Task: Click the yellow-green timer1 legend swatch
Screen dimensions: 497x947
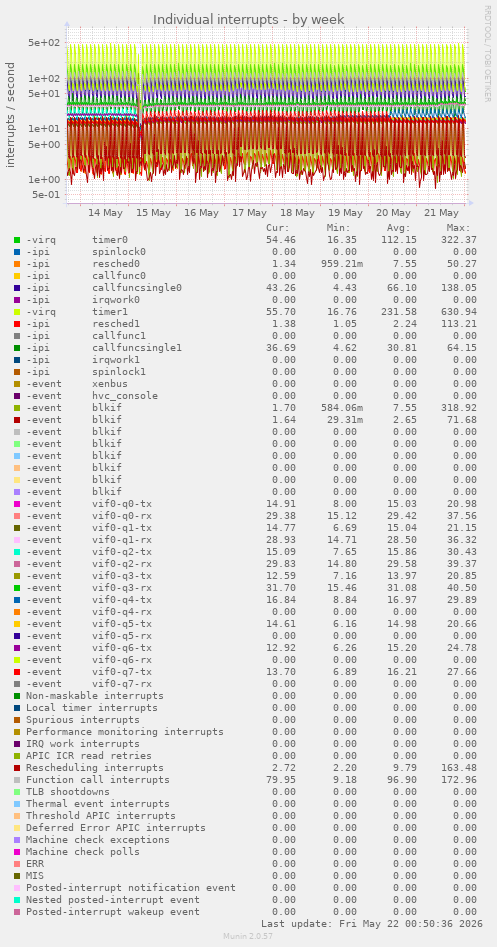Action: [x=17, y=312]
